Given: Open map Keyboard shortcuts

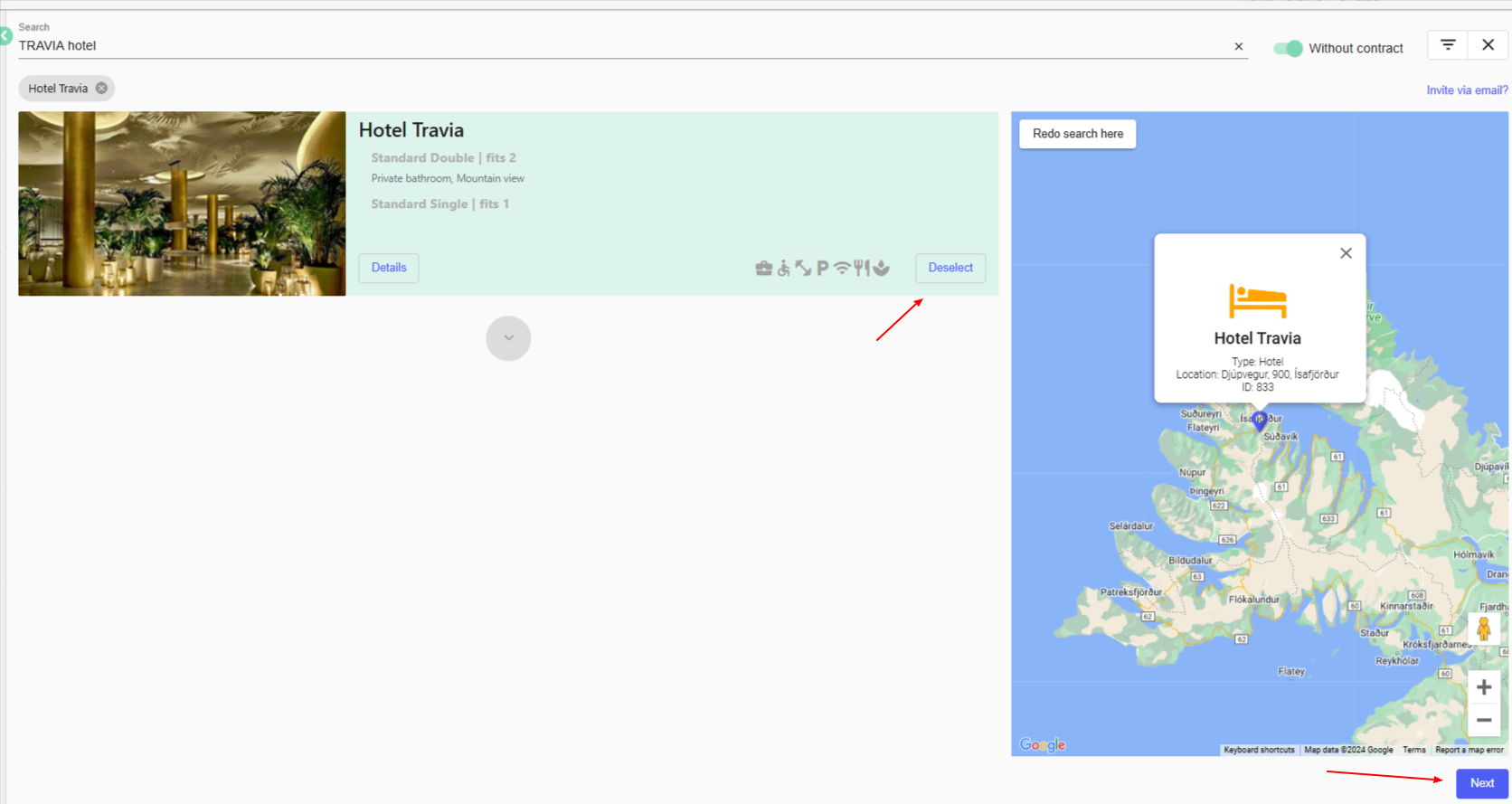Looking at the screenshot, I should pos(1259,750).
